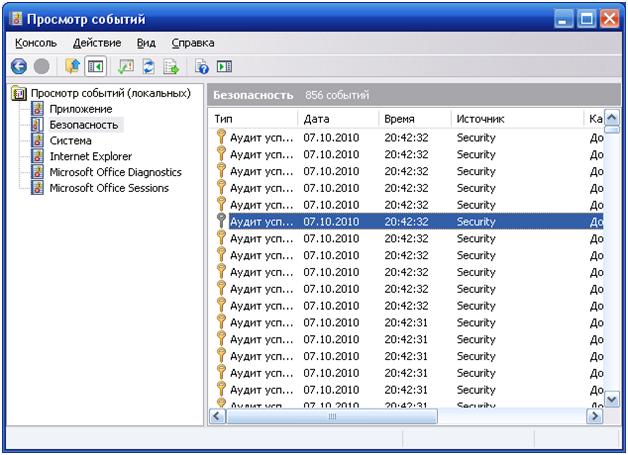The image size is (628, 455).
Task: Open the Internet Explorer log
Action: tap(91, 156)
